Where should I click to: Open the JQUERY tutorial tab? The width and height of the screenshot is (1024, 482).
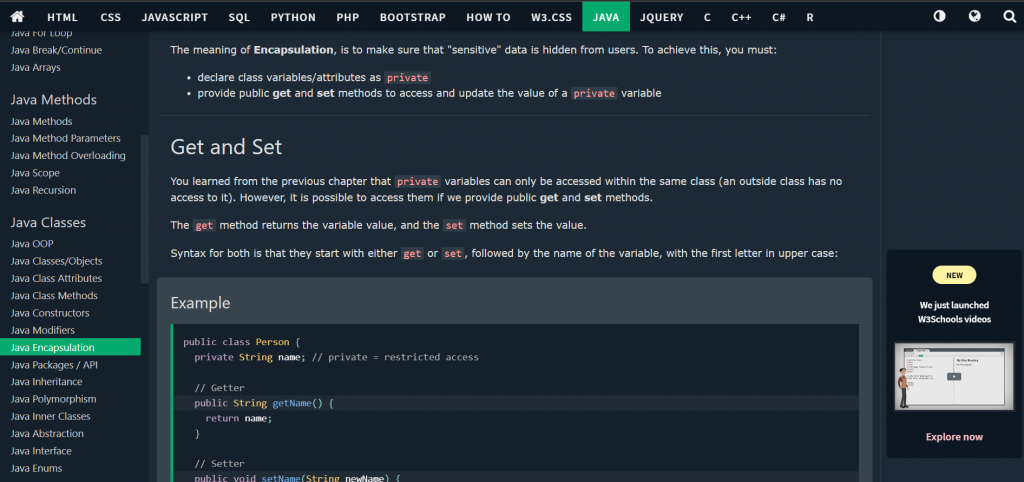coord(662,18)
